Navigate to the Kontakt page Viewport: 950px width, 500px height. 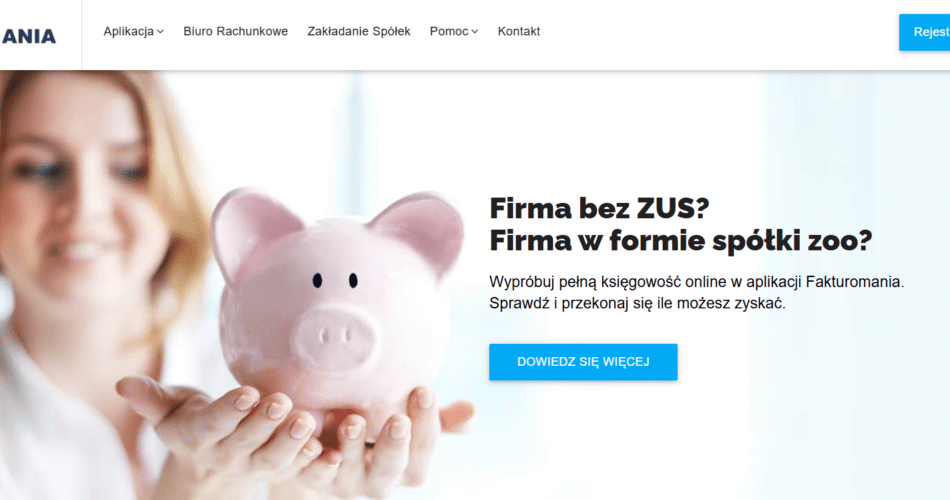click(x=519, y=32)
